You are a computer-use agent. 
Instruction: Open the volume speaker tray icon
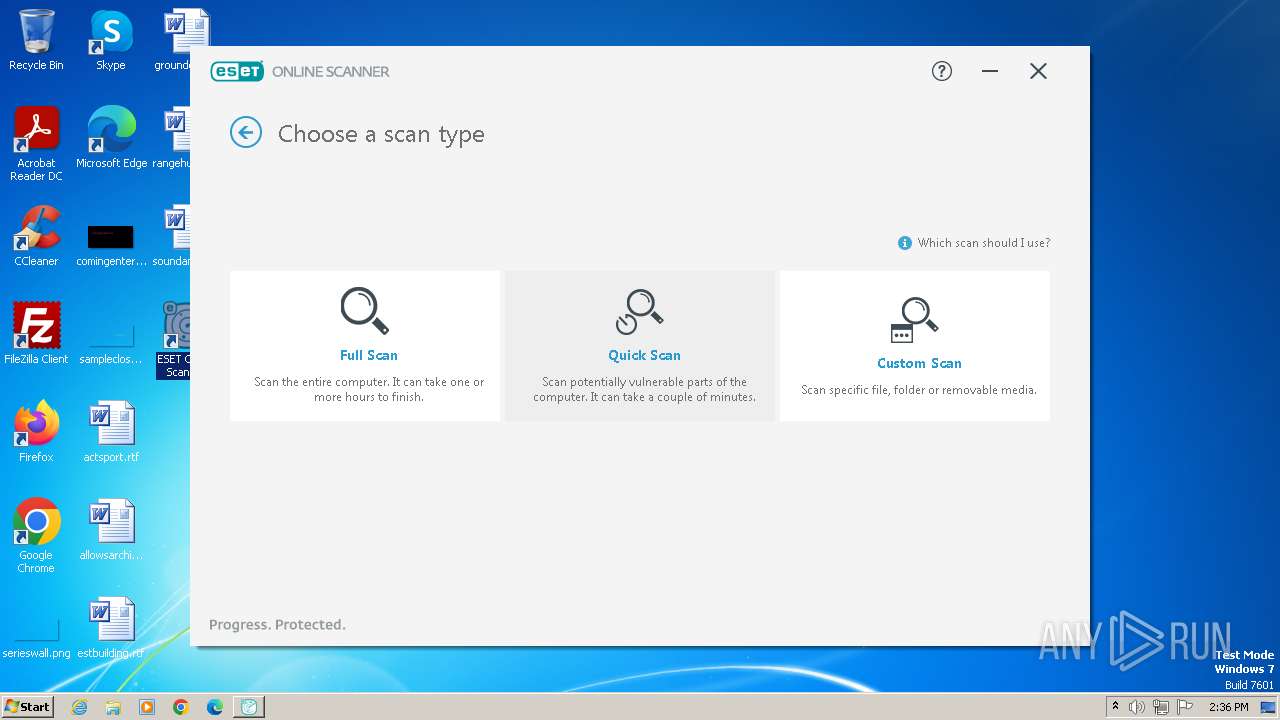click(1137, 707)
